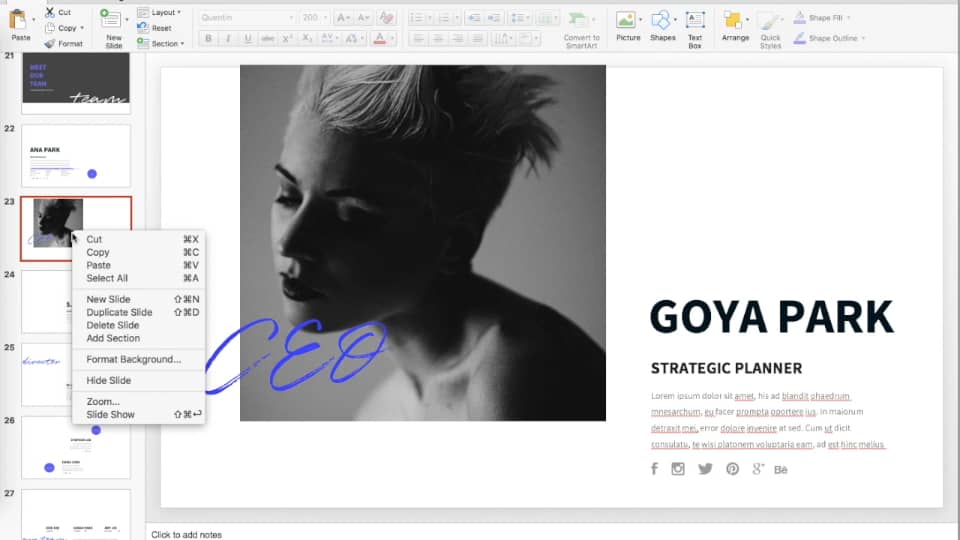Open the font size dropdown
Viewport: 960px width, 540px height.
point(325,18)
